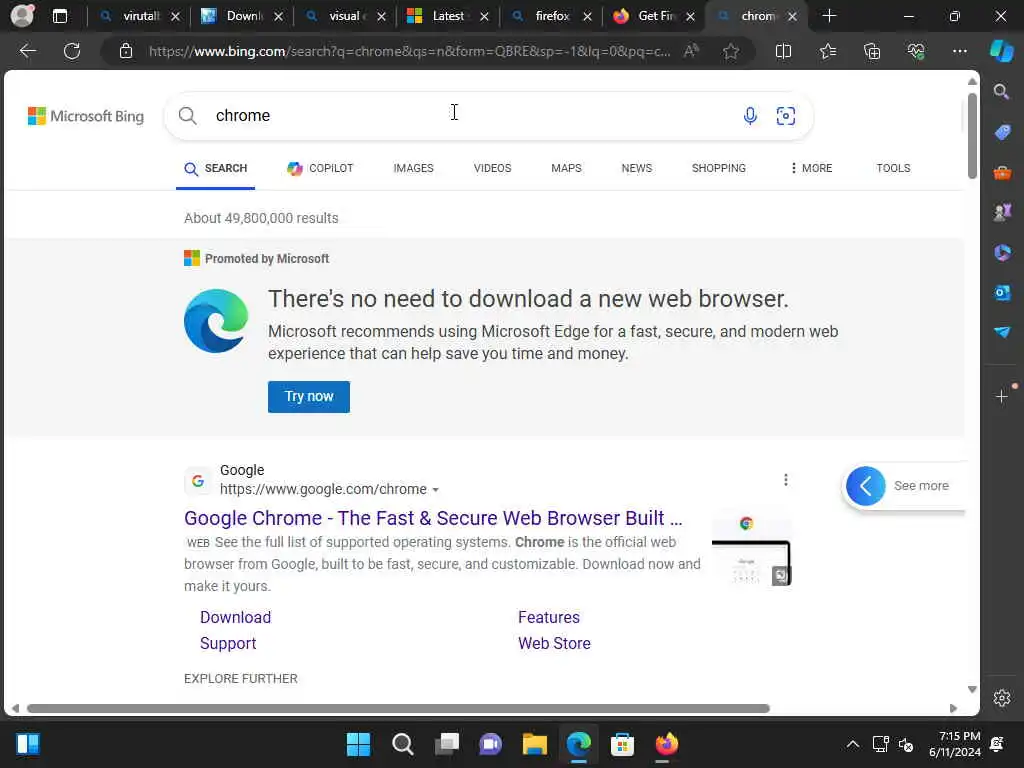Search using voice microphone

(750, 116)
